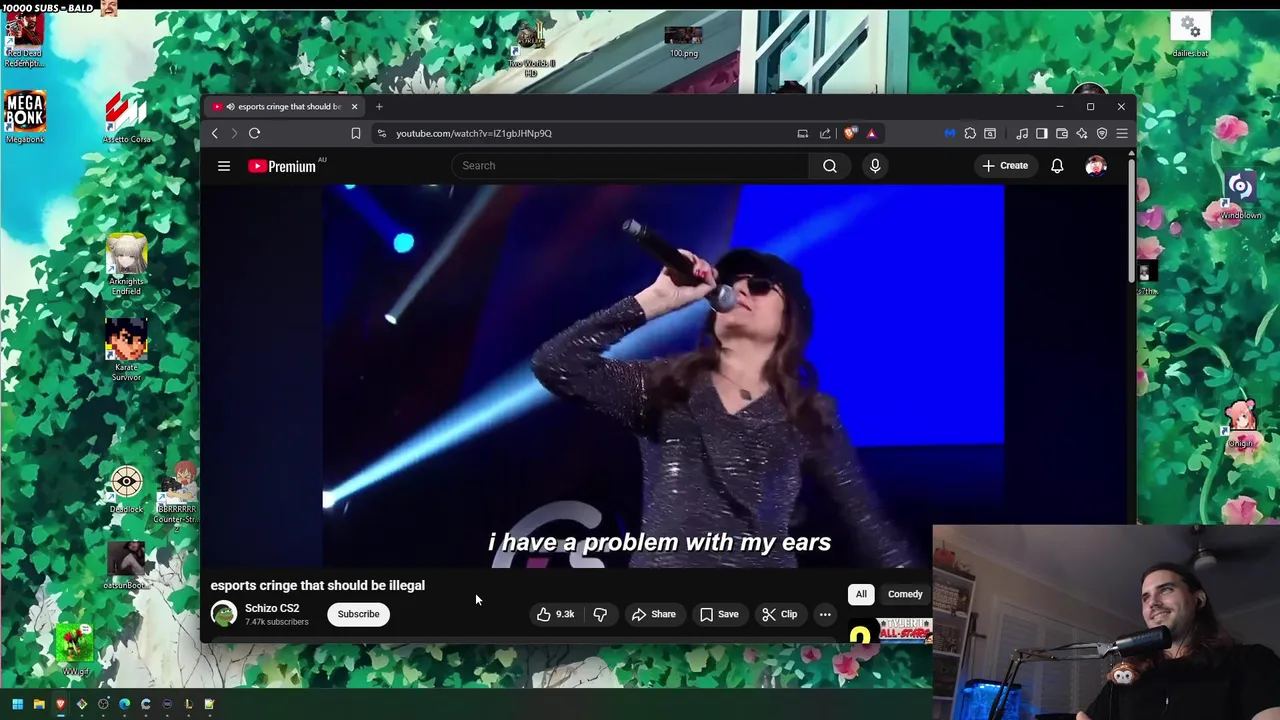Subscribe to the Schizo CS2 channel
Viewport: 1280px width, 720px height.
pos(358,614)
